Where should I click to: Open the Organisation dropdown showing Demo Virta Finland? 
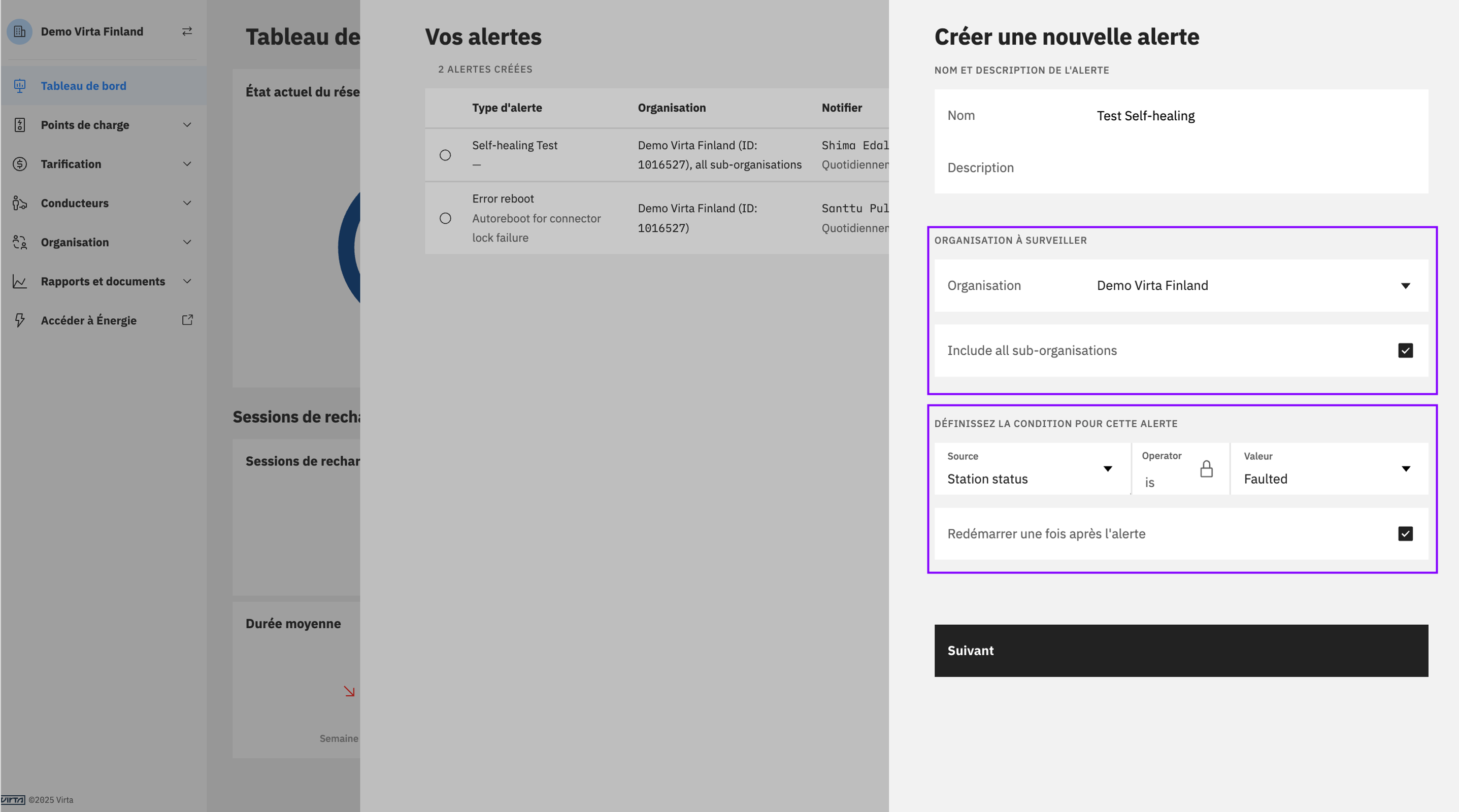(1181, 285)
